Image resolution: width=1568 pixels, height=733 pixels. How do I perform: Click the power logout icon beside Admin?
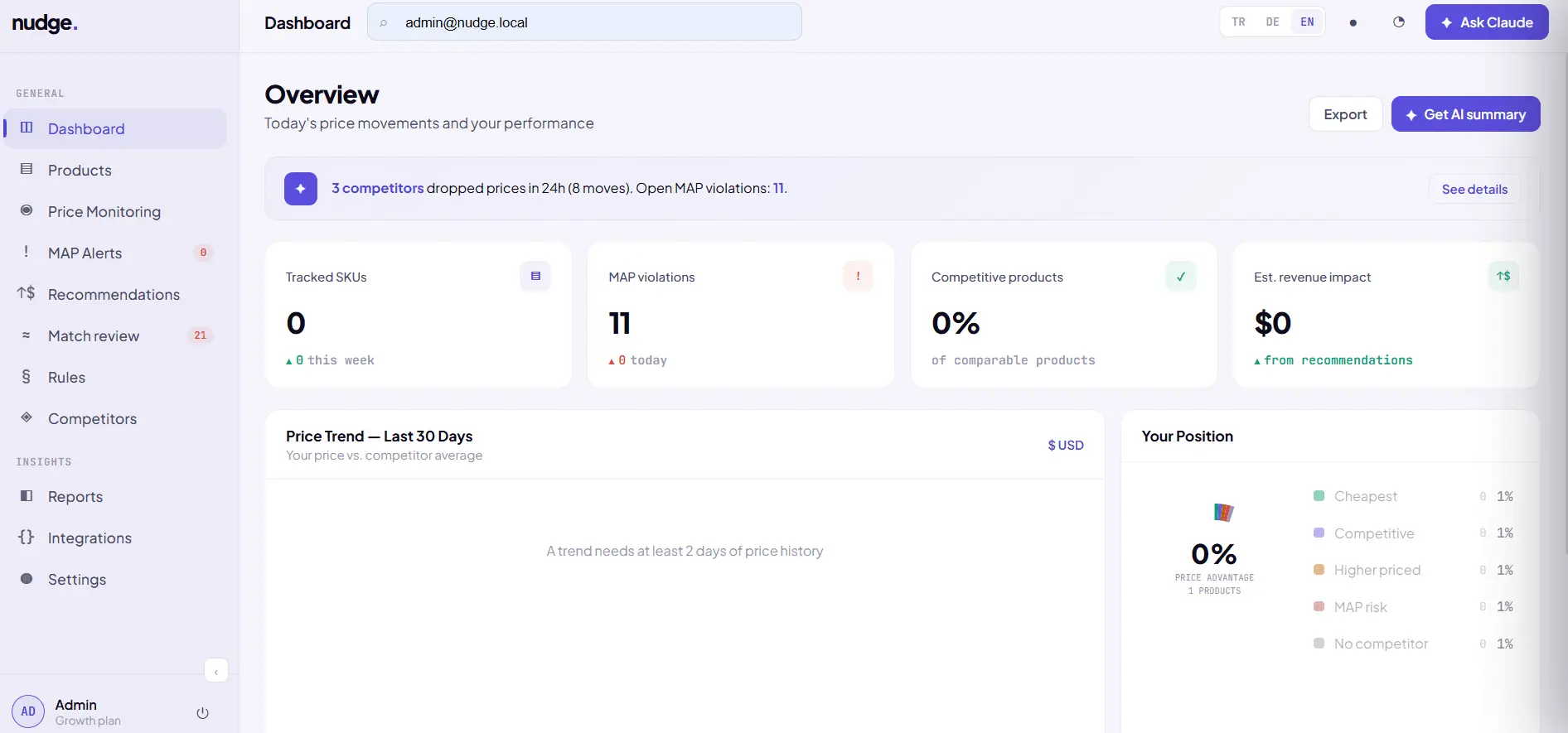click(202, 712)
